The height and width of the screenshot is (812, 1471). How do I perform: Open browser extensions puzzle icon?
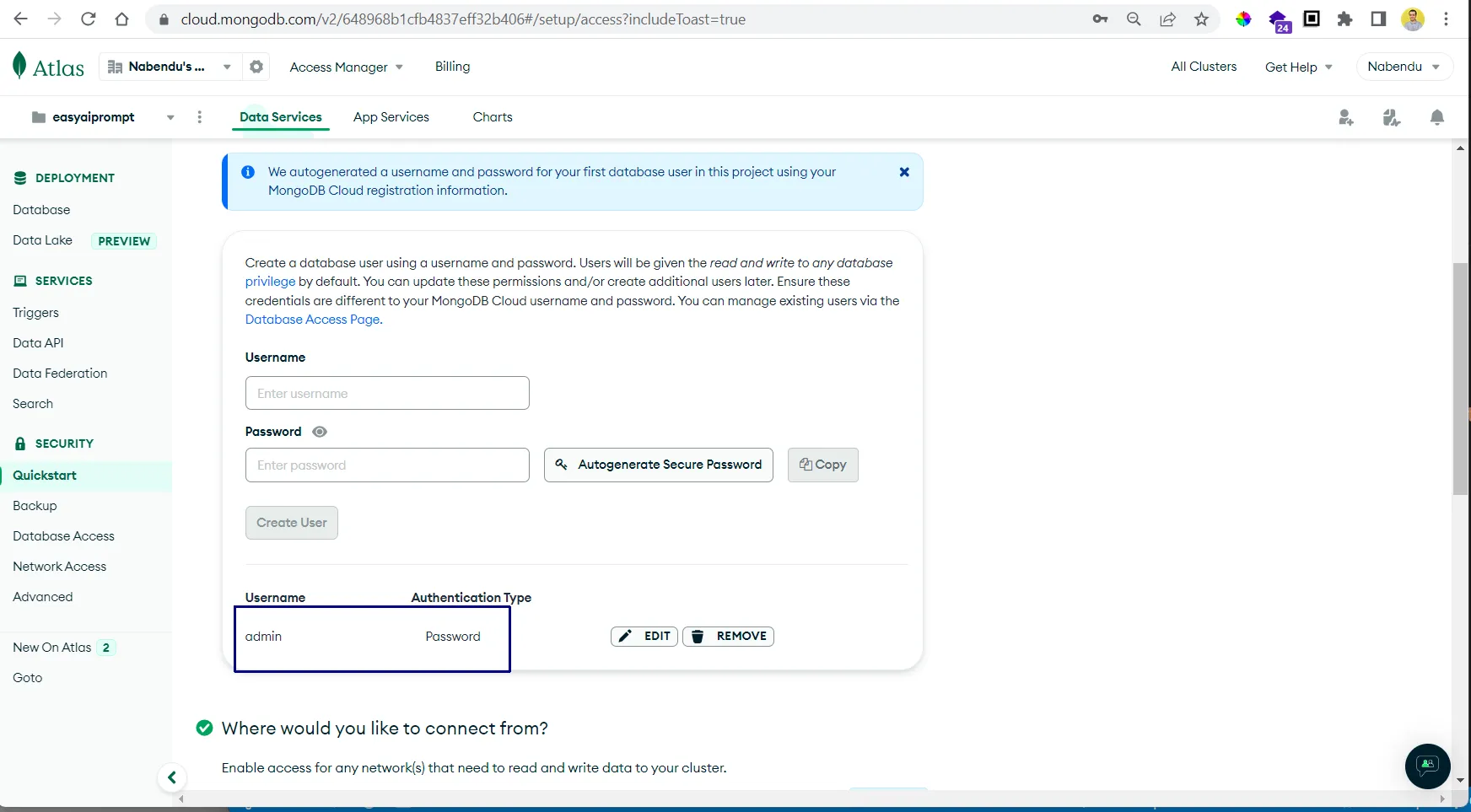tap(1345, 19)
